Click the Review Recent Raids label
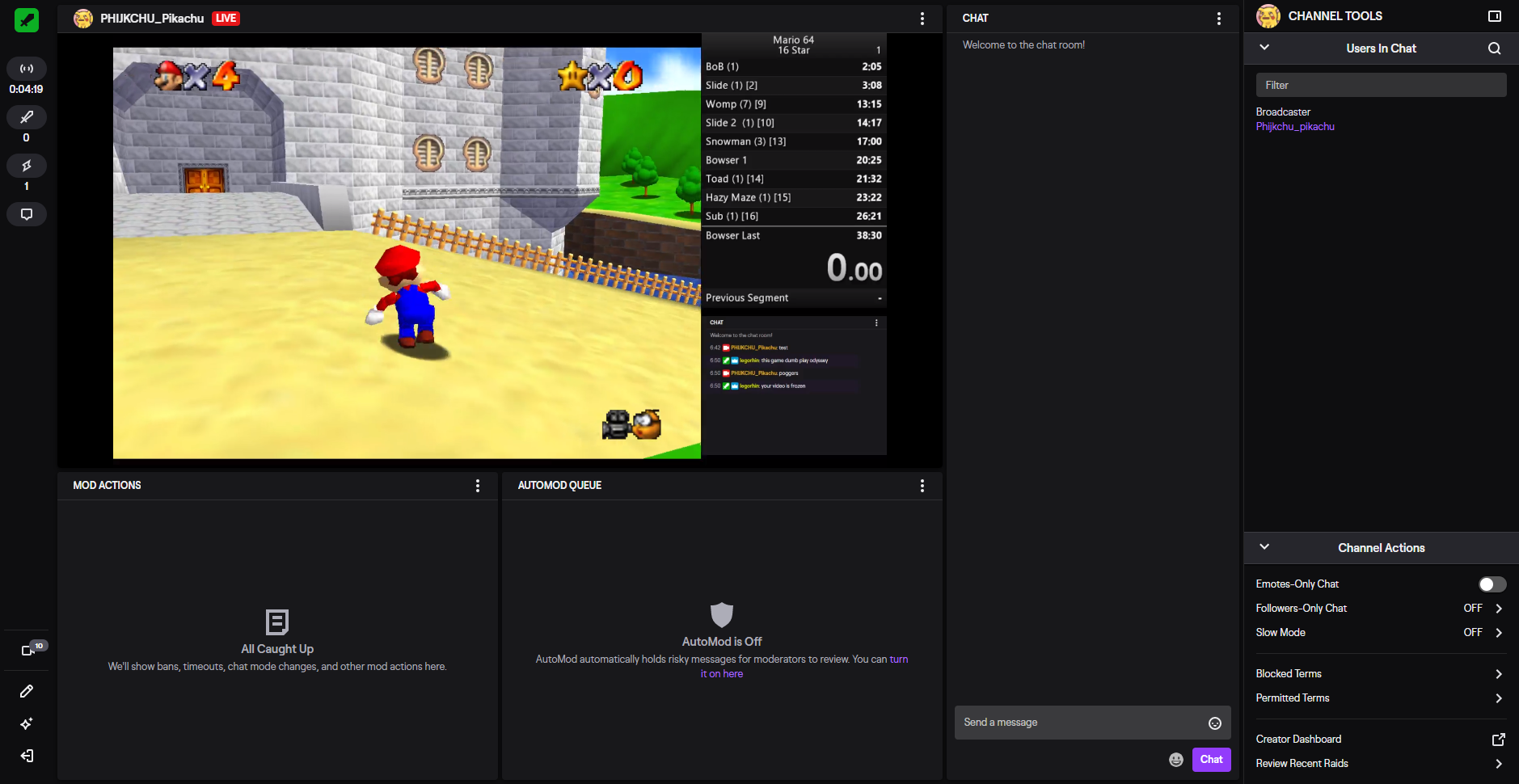The height and width of the screenshot is (784, 1519). [x=1302, y=764]
